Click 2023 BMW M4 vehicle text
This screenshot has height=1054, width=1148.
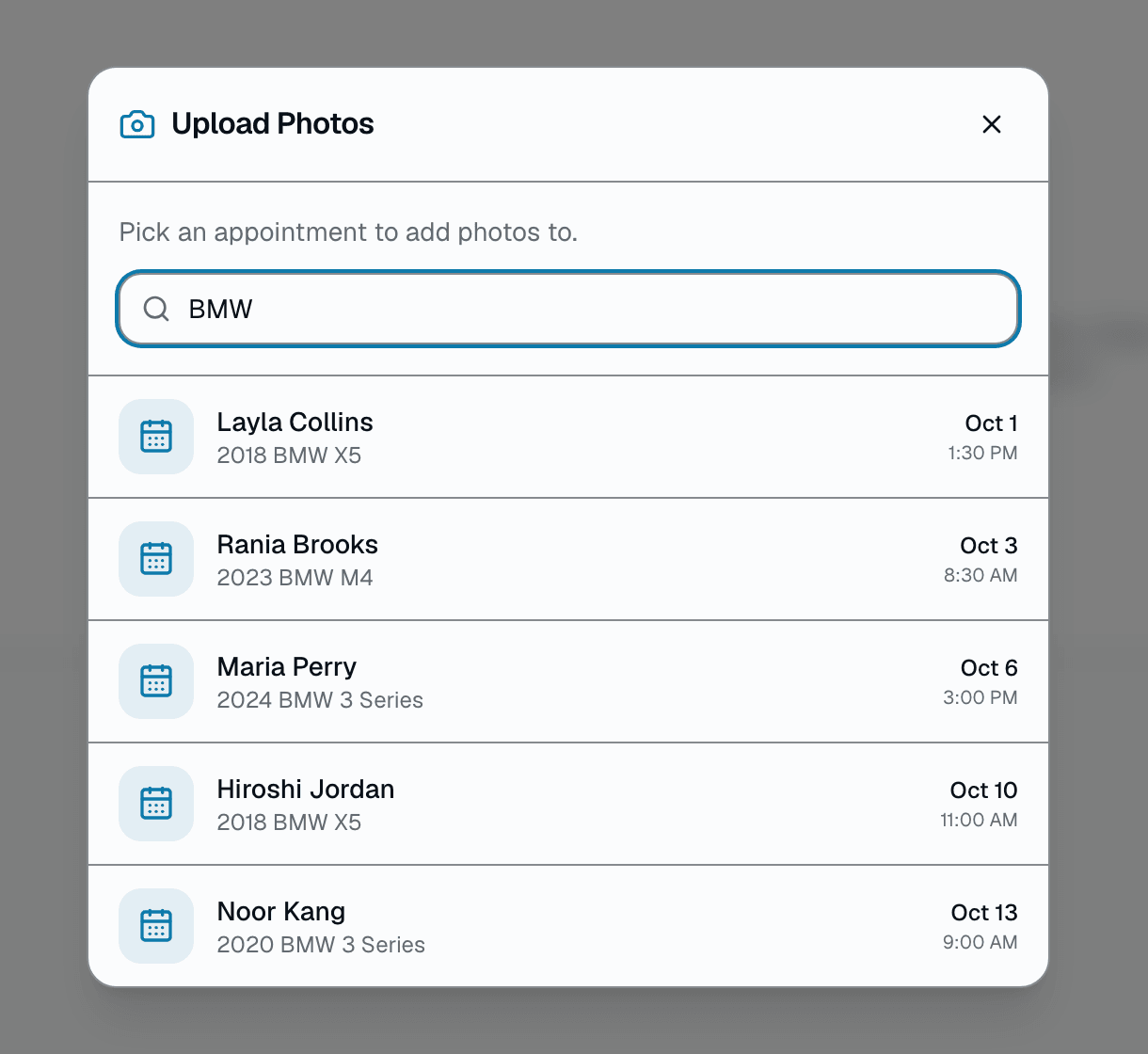tap(295, 578)
